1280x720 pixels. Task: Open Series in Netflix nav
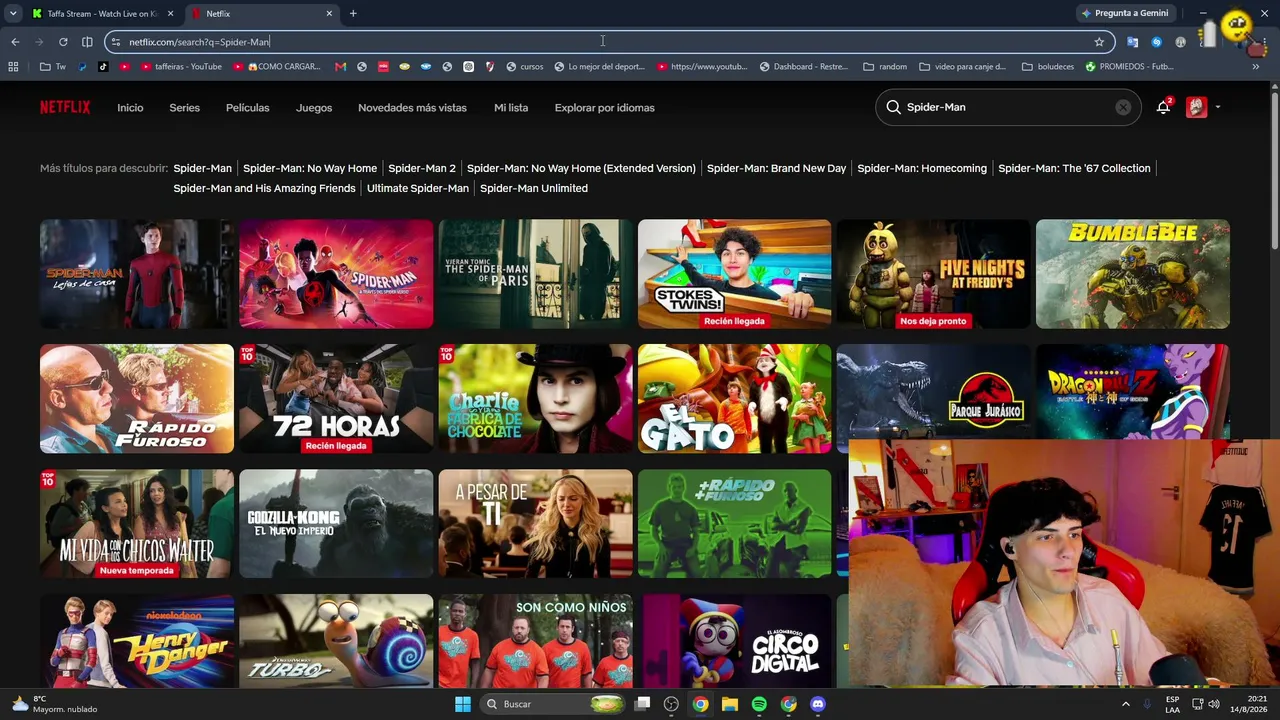coord(184,107)
